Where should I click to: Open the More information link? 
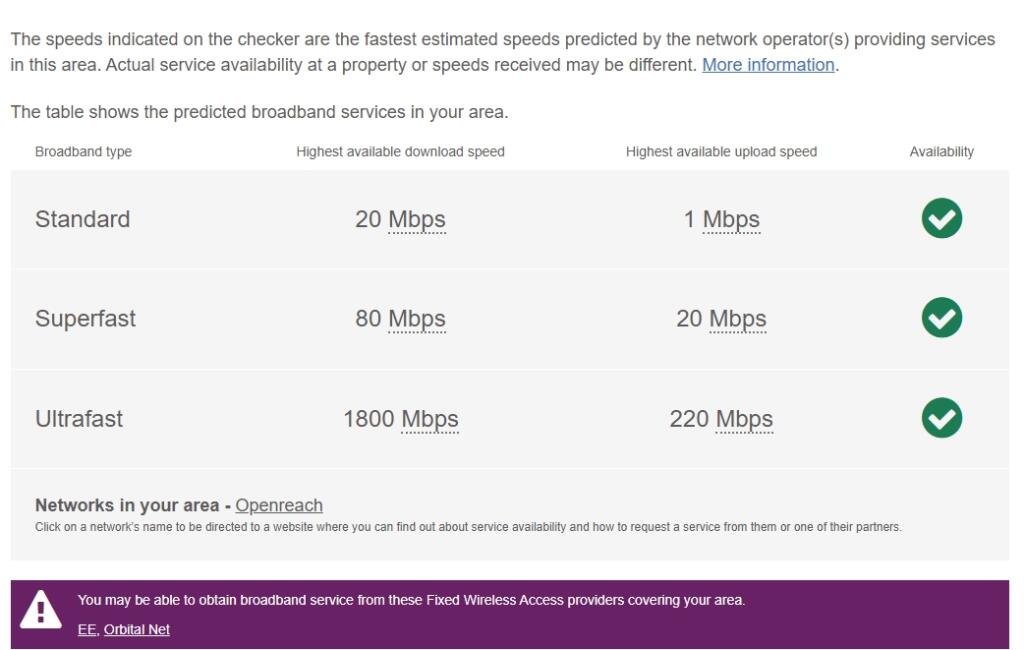[x=768, y=65]
